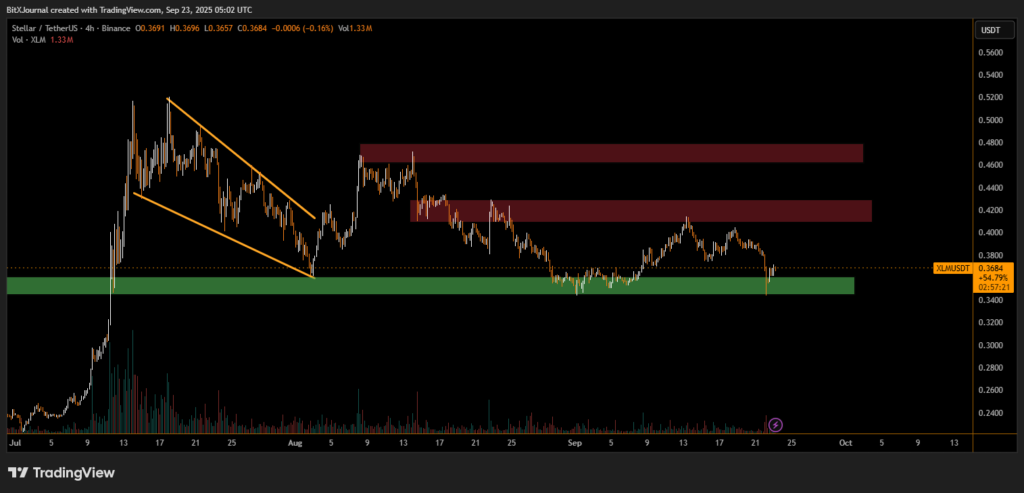Click the XLMUSDT price label tag
The height and width of the screenshot is (493, 1024).
pyautogui.click(x=951, y=268)
